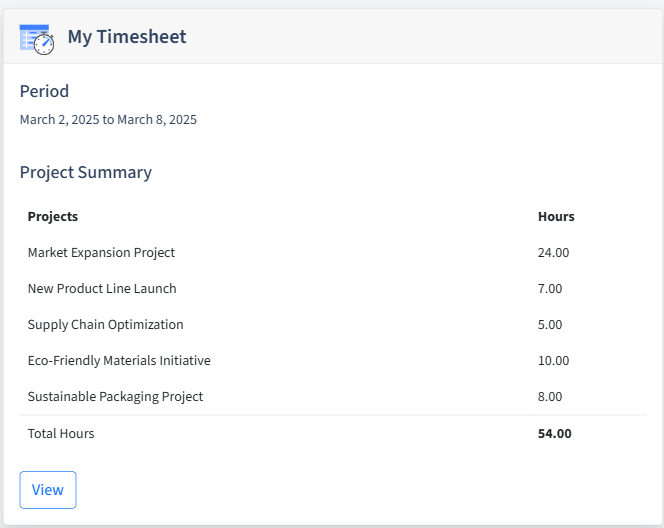This screenshot has width=664, height=528.
Task: Click the 7.00 hours value
Action: [550, 288]
